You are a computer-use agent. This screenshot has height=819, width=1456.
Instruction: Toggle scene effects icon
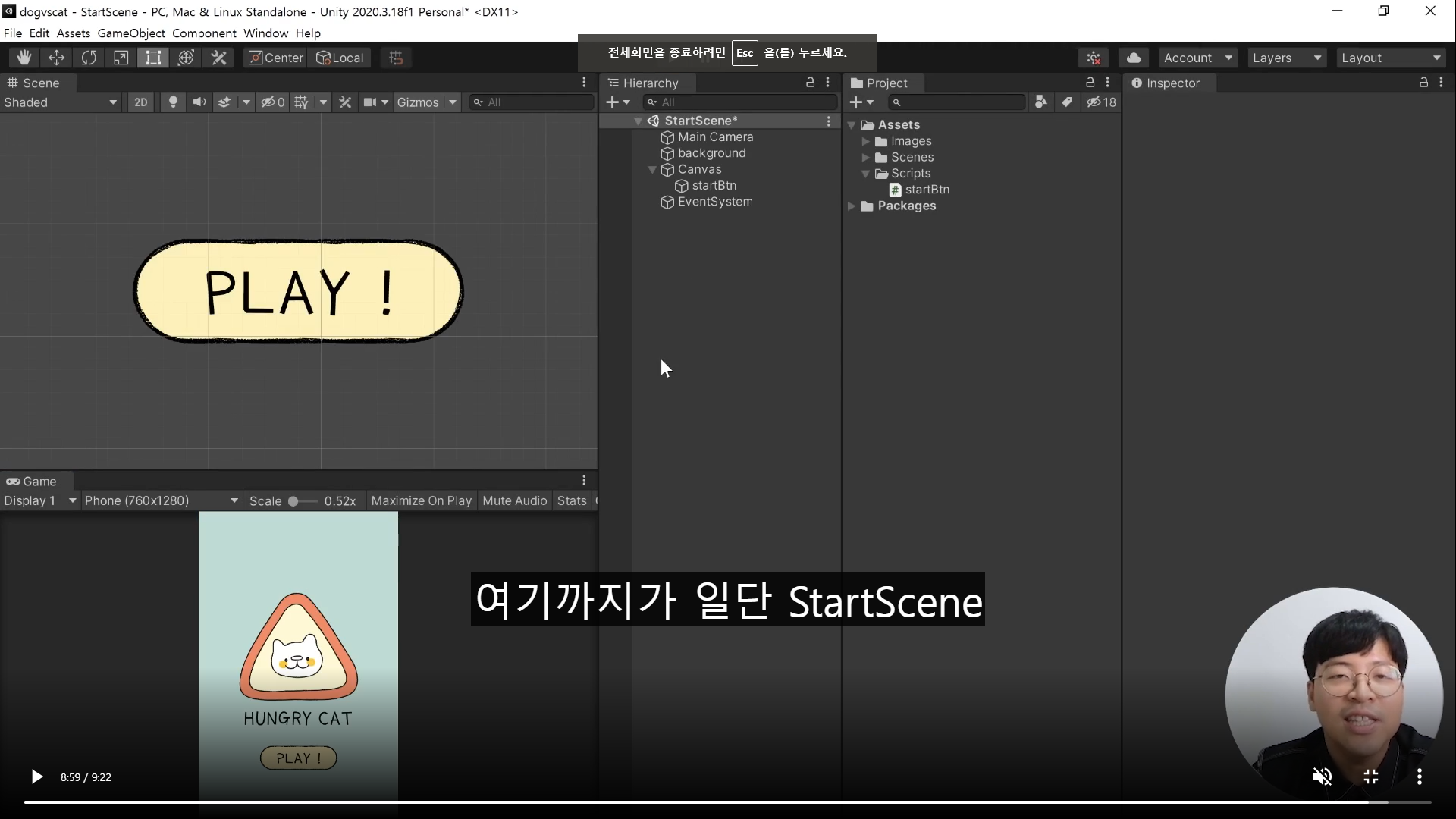pos(224,102)
